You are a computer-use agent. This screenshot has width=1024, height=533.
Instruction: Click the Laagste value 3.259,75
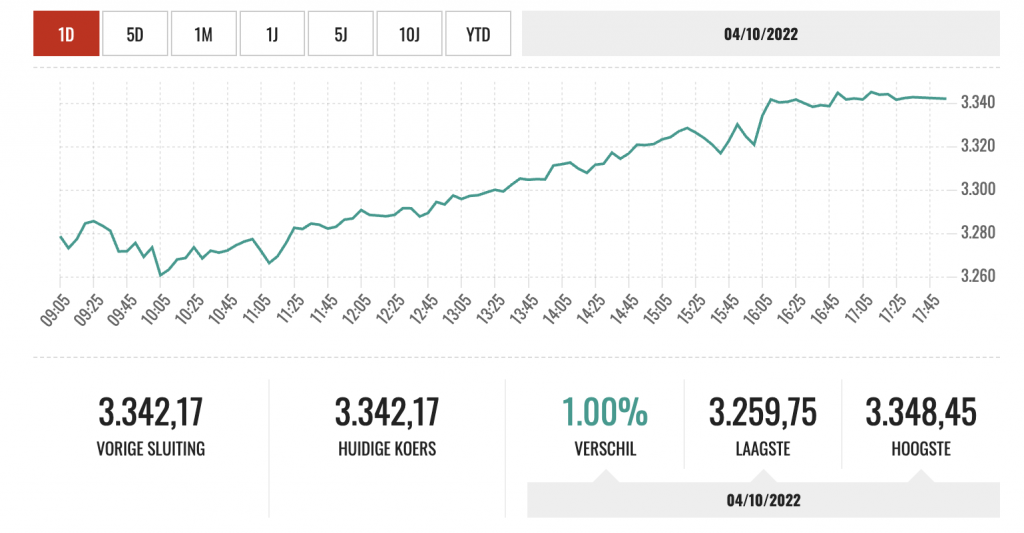[763, 412]
